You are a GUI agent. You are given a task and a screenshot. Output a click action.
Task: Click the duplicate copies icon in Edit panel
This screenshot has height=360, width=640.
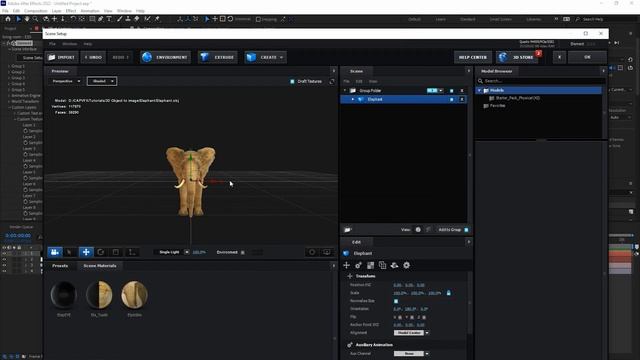pyautogui.click(x=382, y=265)
